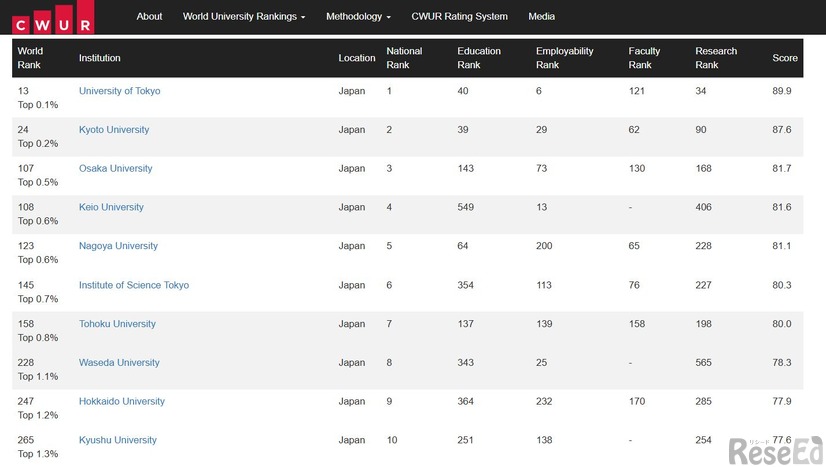Click the Faculty Rank column header
This screenshot has height=467, width=826.
click(x=644, y=58)
